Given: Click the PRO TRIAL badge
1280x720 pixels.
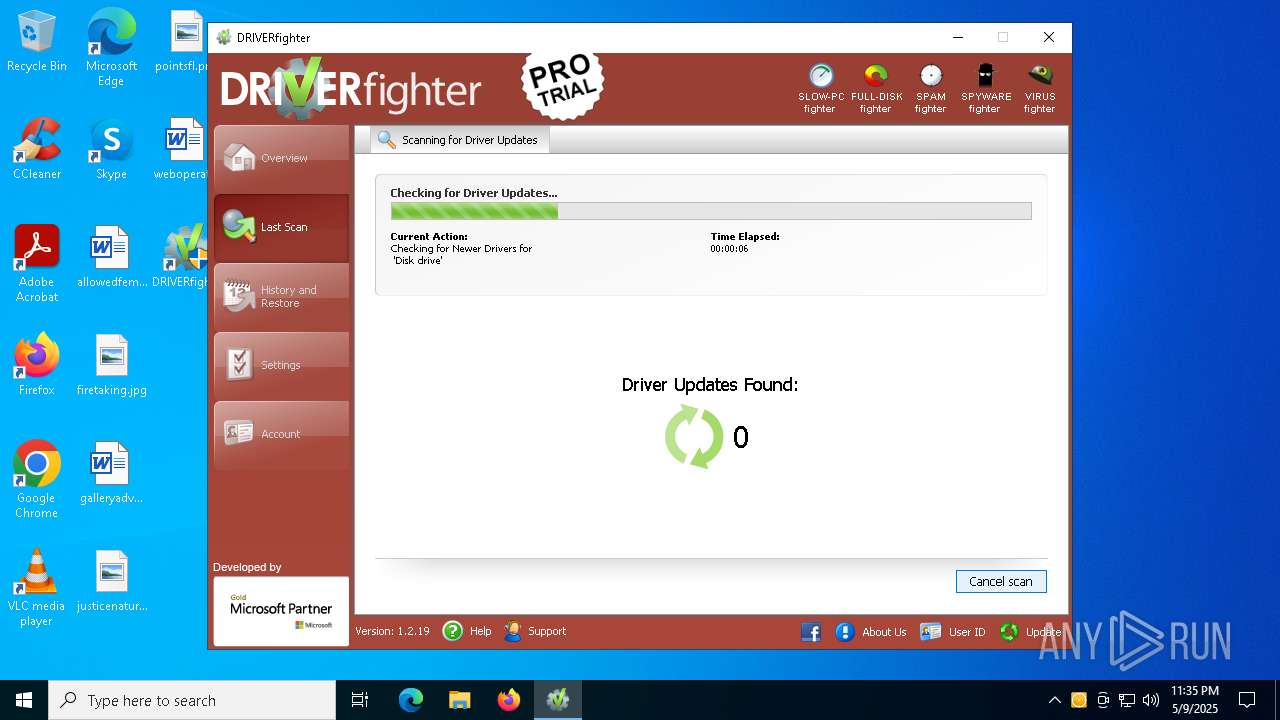Looking at the screenshot, I should point(564,85).
